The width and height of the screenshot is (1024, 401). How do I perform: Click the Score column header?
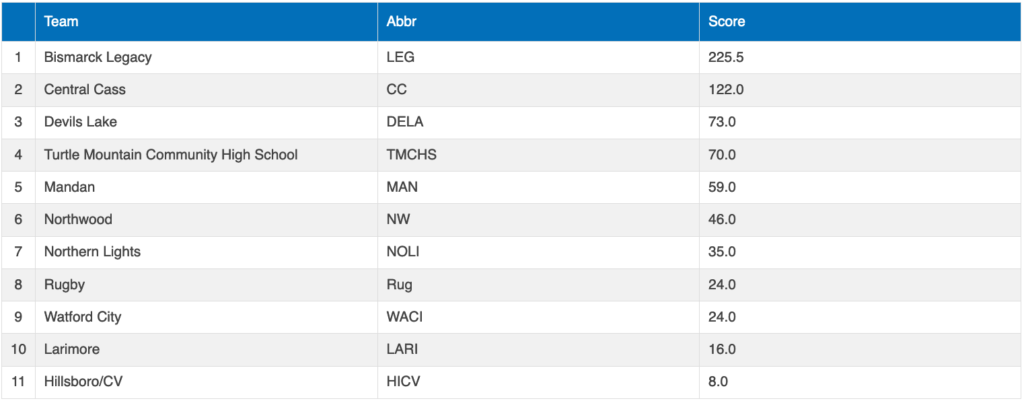point(726,21)
